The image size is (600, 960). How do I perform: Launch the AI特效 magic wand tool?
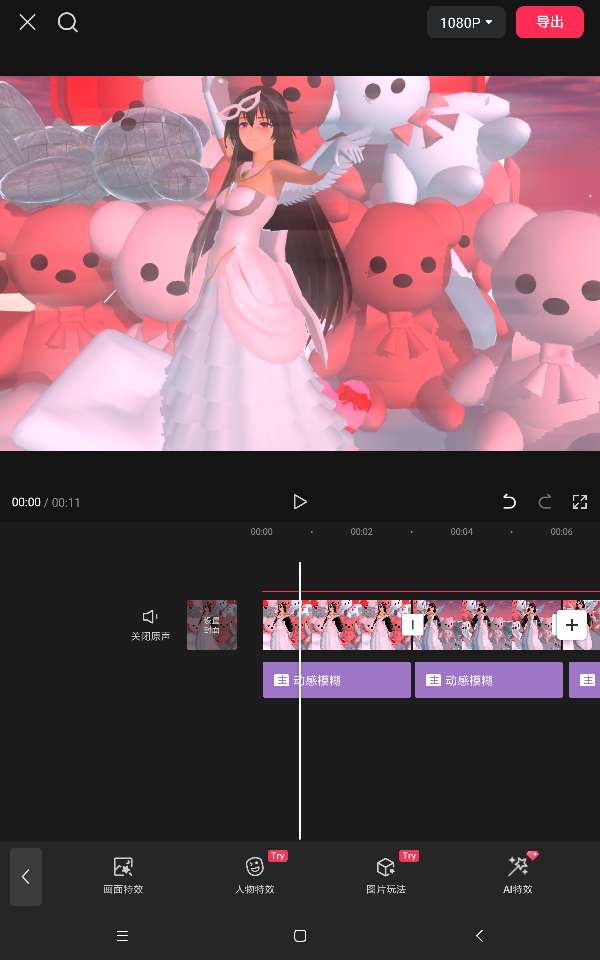point(518,875)
